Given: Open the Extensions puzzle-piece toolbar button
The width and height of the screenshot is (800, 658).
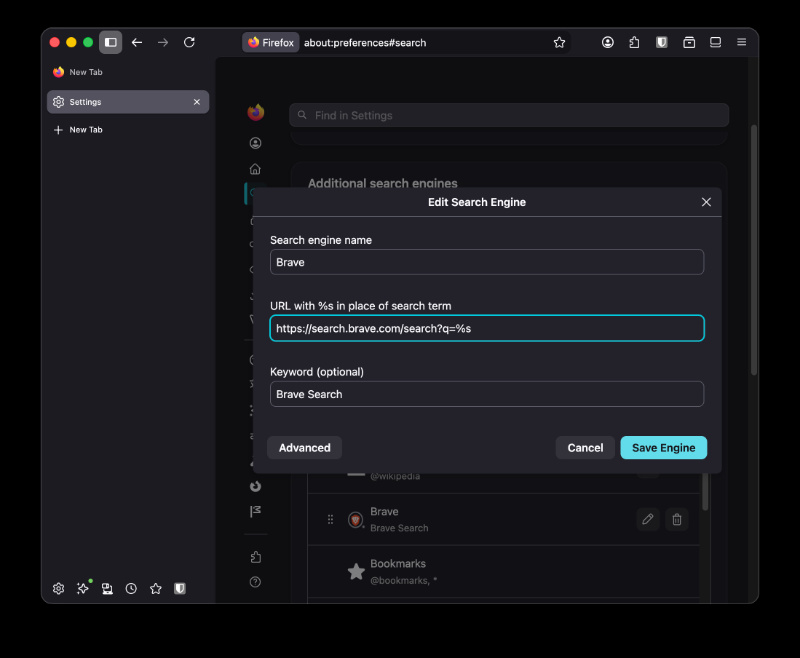Looking at the screenshot, I should 634,42.
